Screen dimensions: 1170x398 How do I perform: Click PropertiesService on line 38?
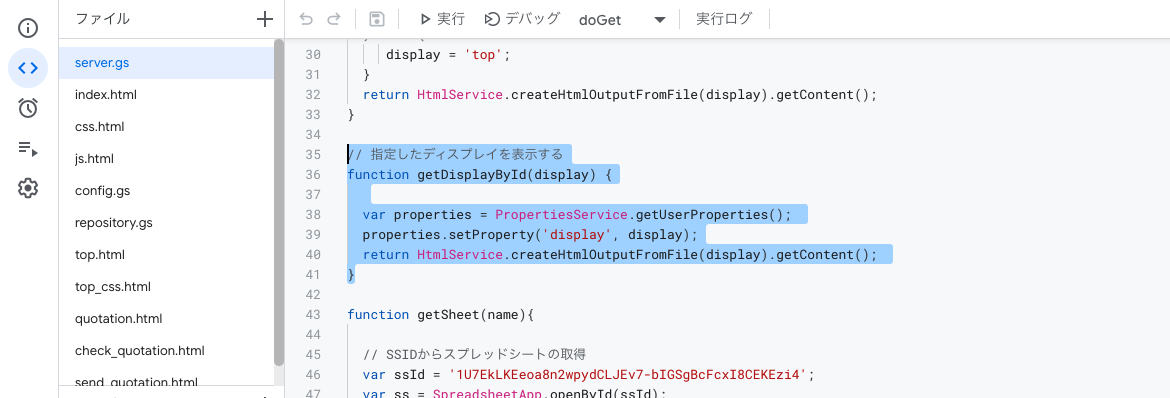561,215
